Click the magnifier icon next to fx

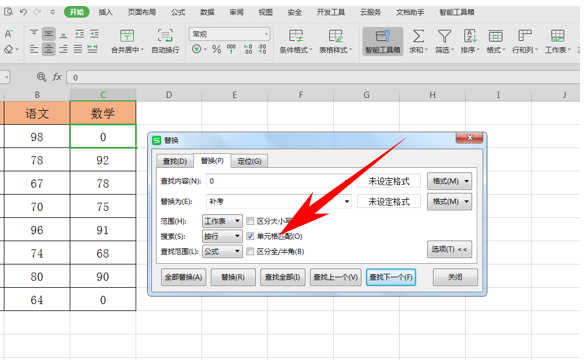41,77
